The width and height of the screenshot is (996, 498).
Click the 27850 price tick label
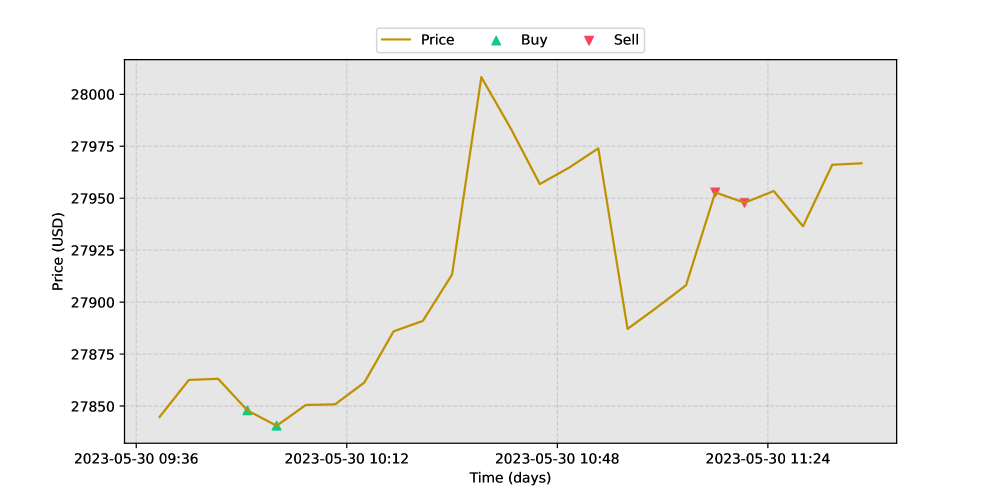click(x=92, y=407)
